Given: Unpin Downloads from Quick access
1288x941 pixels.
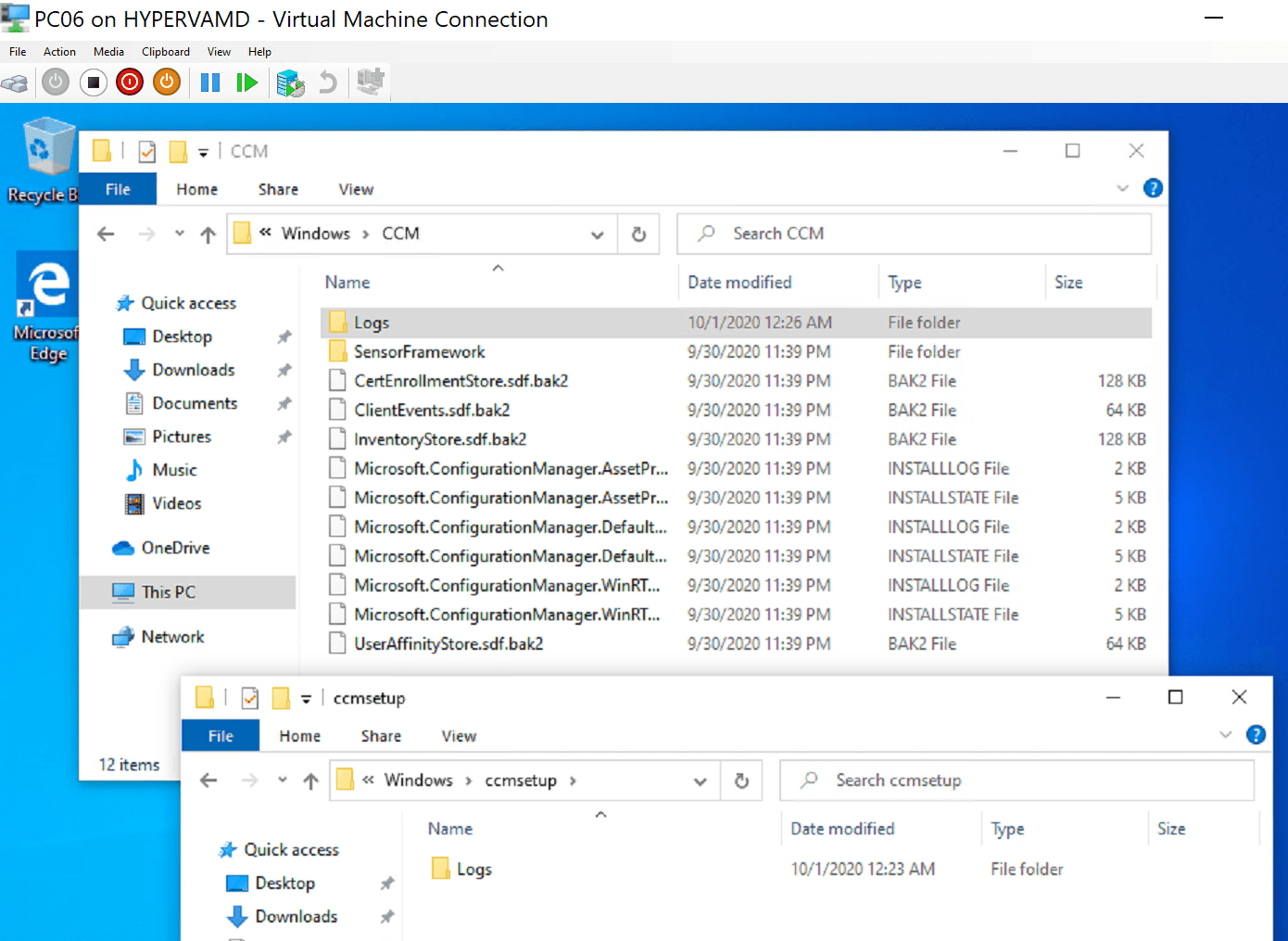Looking at the screenshot, I should pyautogui.click(x=284, y=369).
